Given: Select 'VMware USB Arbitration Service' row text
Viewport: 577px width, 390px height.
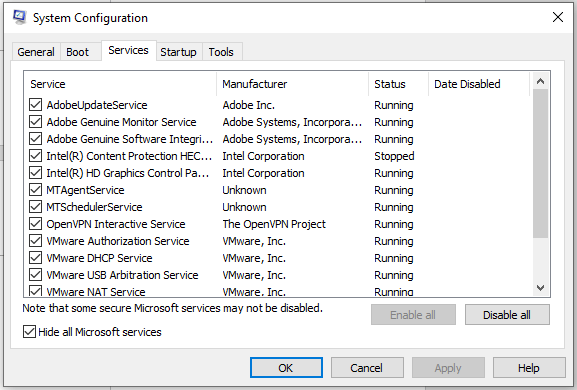Looking at the screenshot, I should [x=122, y=275].
